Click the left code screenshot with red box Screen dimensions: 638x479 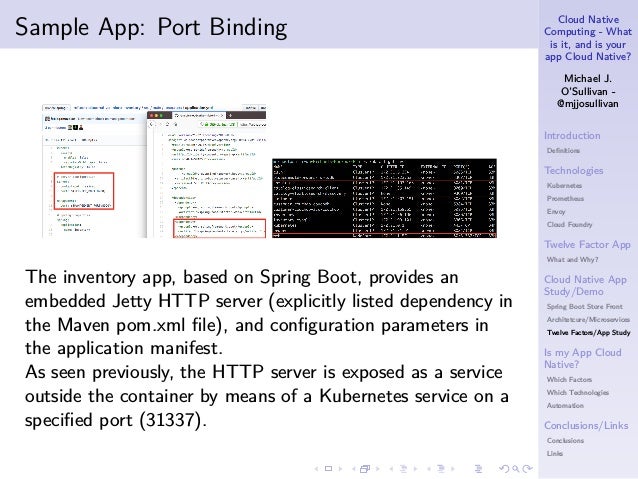coord(94,171)
